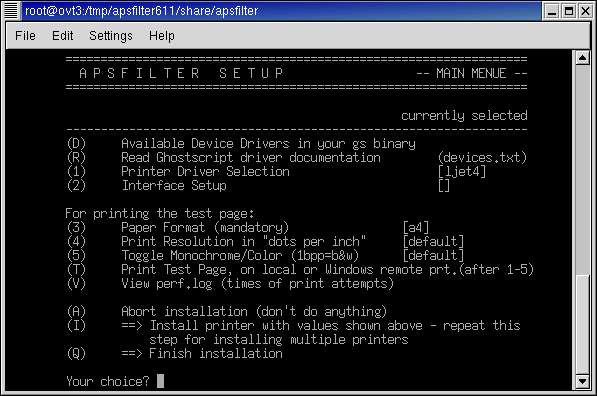Viewport: 597px width, 396px height.
Task: Click 'Interface Setup' option text
Action: tap(174, 185)
